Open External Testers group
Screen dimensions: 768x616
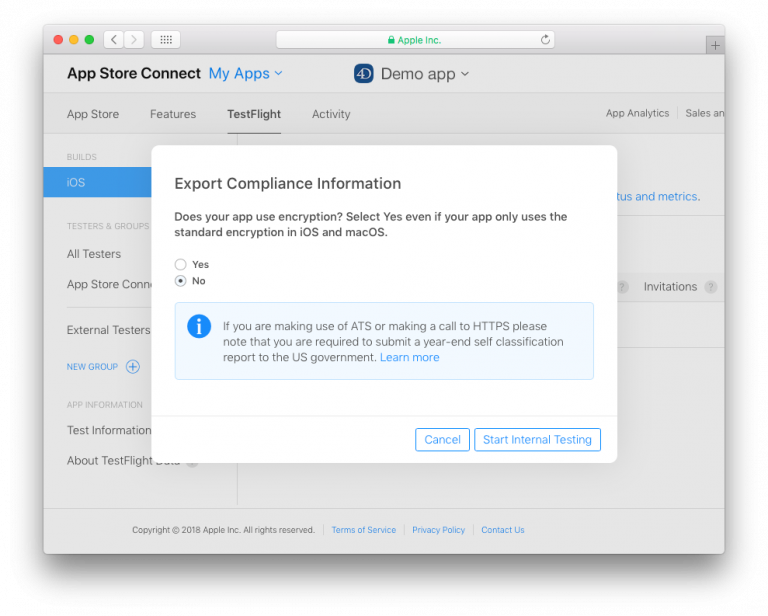109,330
